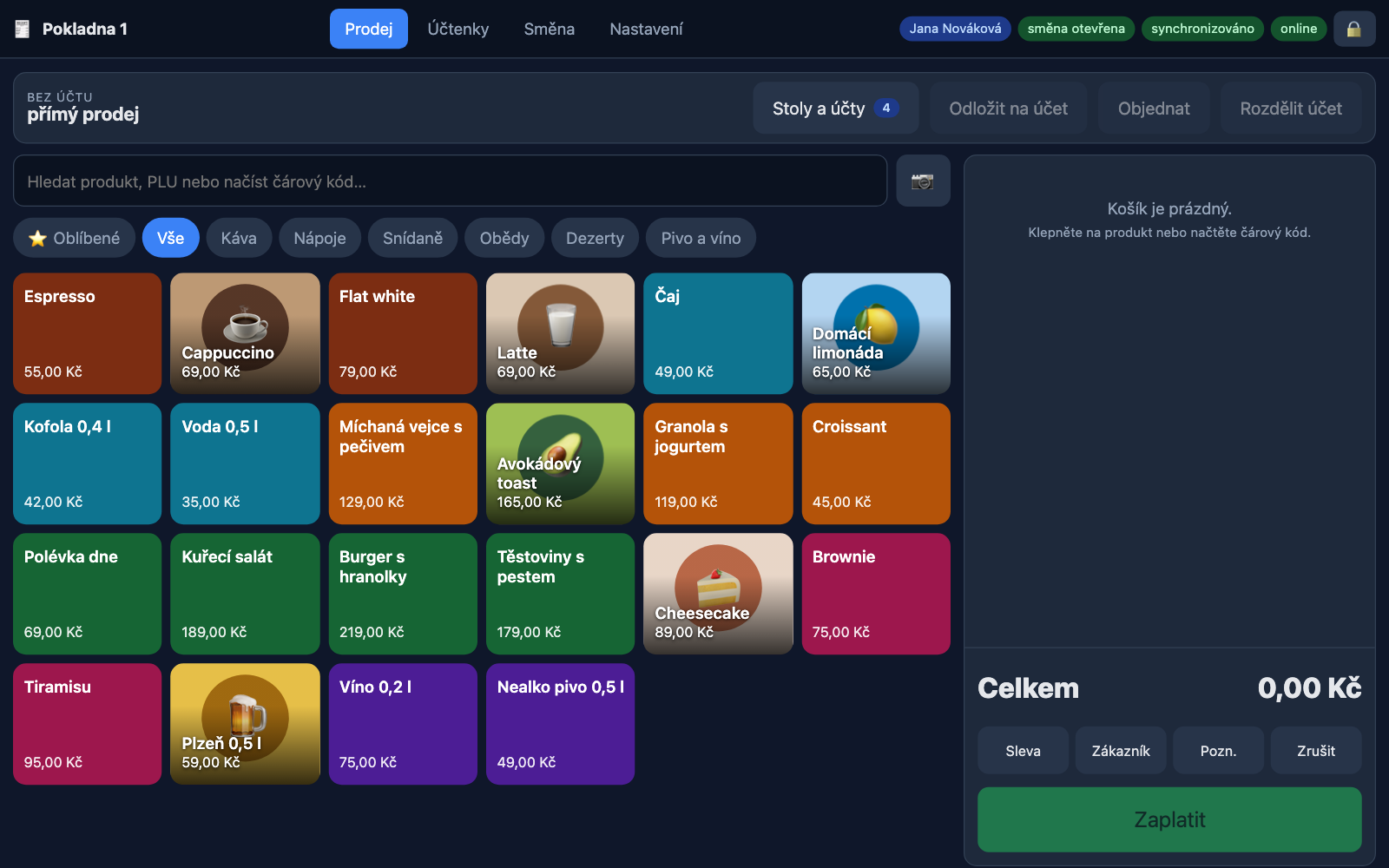The height and width of the screenshot is (868, 1389).
Task: Apply a discount with Sleva
Action: (x=1023, y=750)
